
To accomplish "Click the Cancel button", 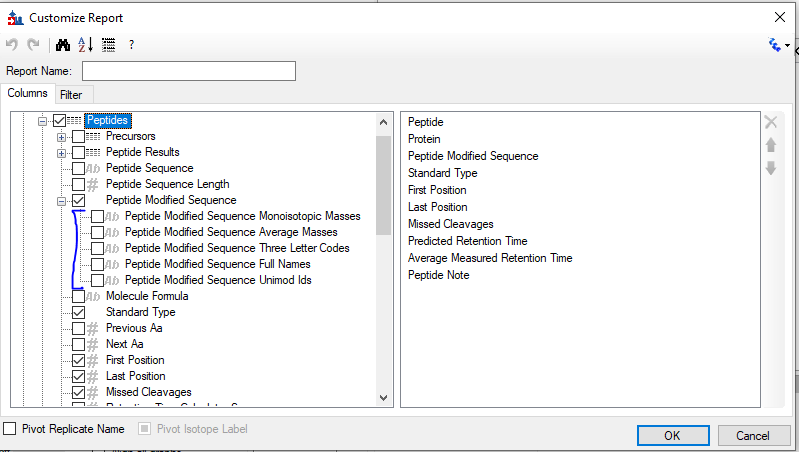I will coord(752,435).
